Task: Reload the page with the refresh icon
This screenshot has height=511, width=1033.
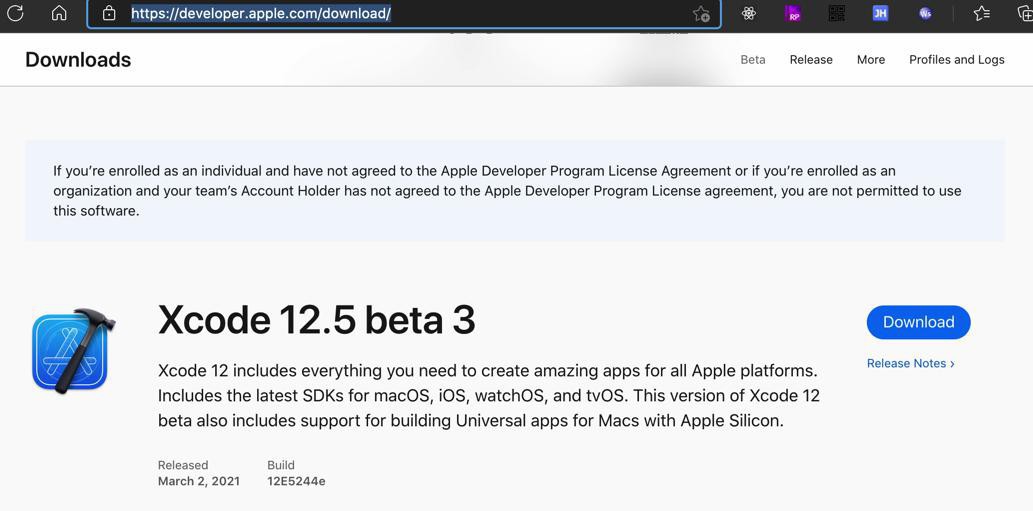Action: click(15, 13)
